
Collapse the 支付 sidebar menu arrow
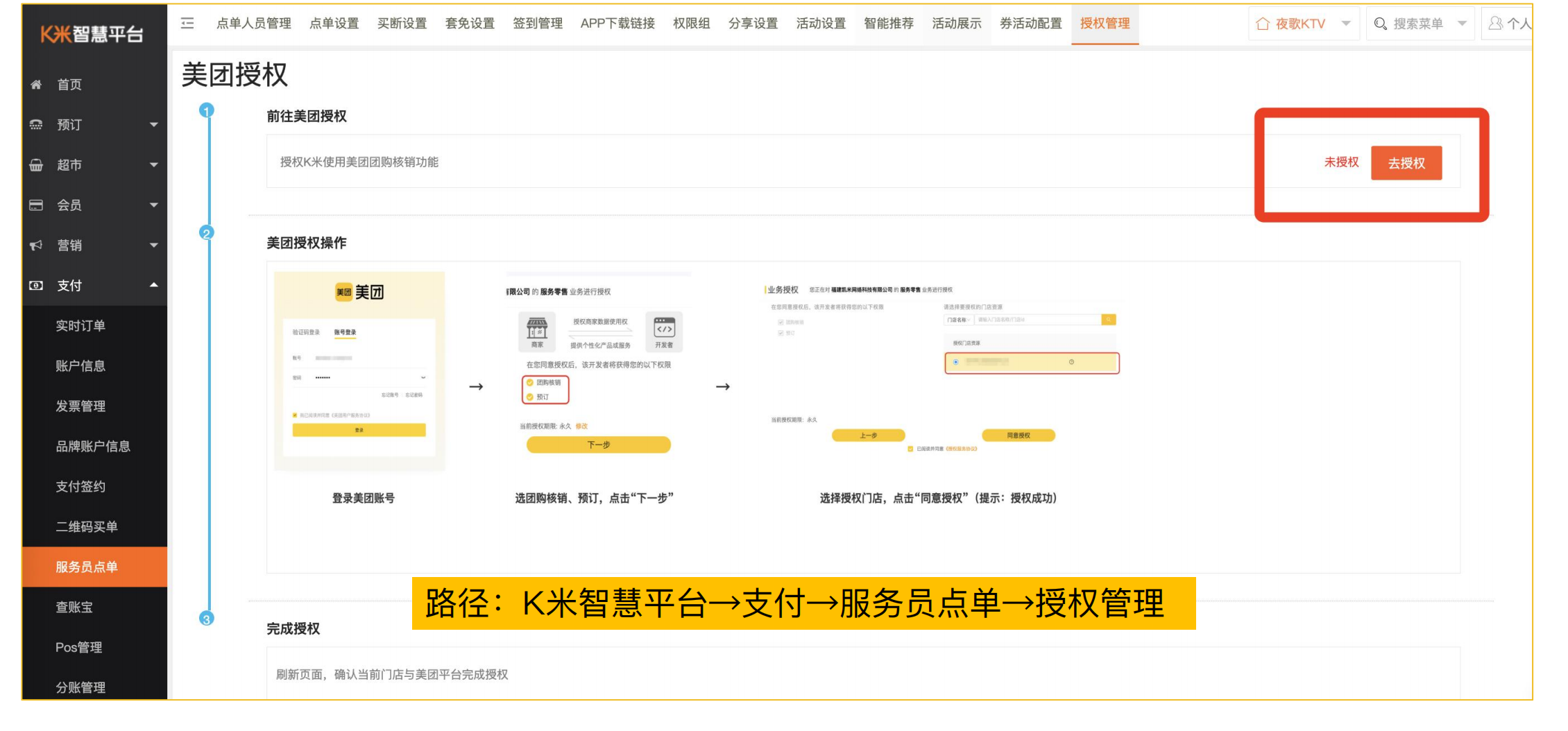coord(154,285)
